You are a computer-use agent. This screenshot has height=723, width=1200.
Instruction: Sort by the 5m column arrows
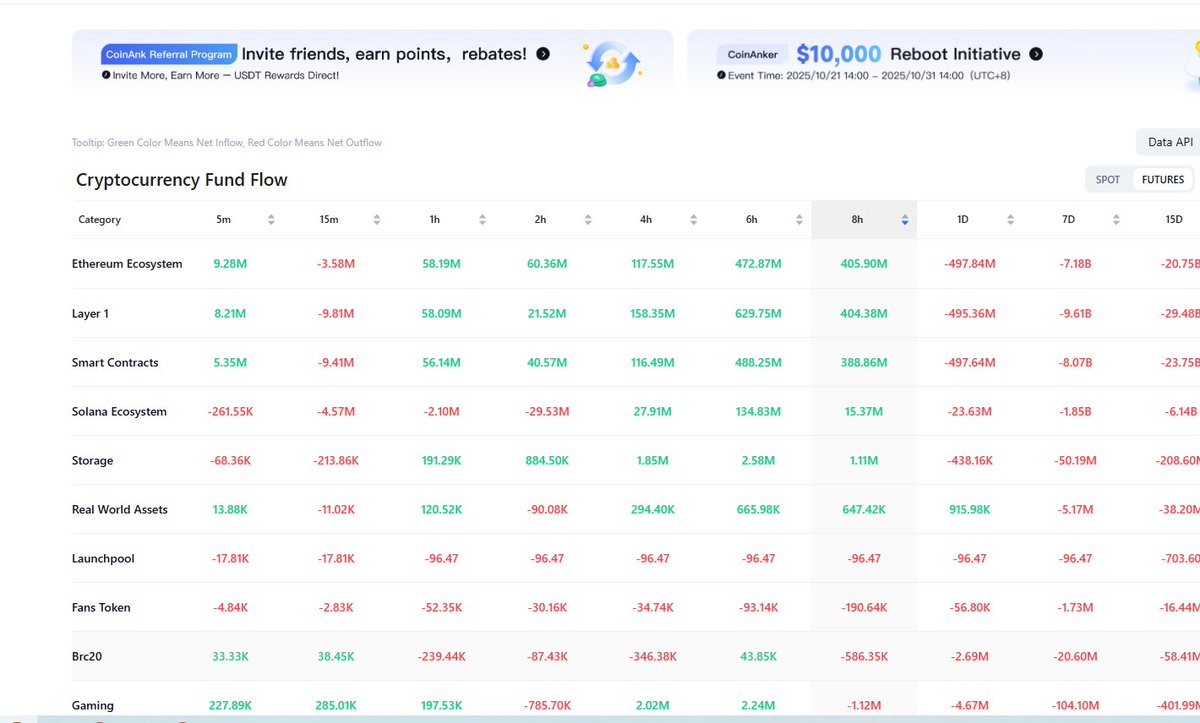(271, 220)
